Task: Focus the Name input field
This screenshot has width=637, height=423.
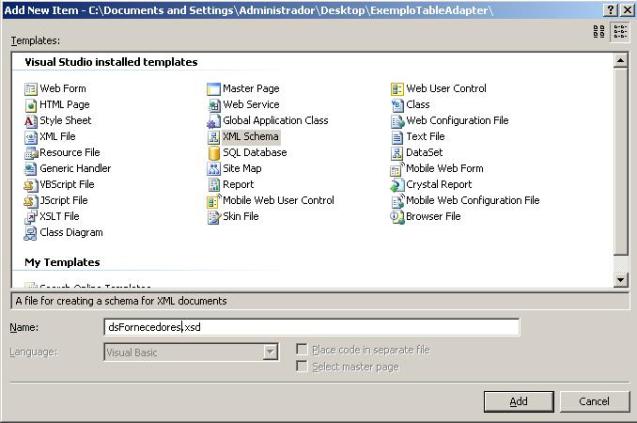Action: 312,327
